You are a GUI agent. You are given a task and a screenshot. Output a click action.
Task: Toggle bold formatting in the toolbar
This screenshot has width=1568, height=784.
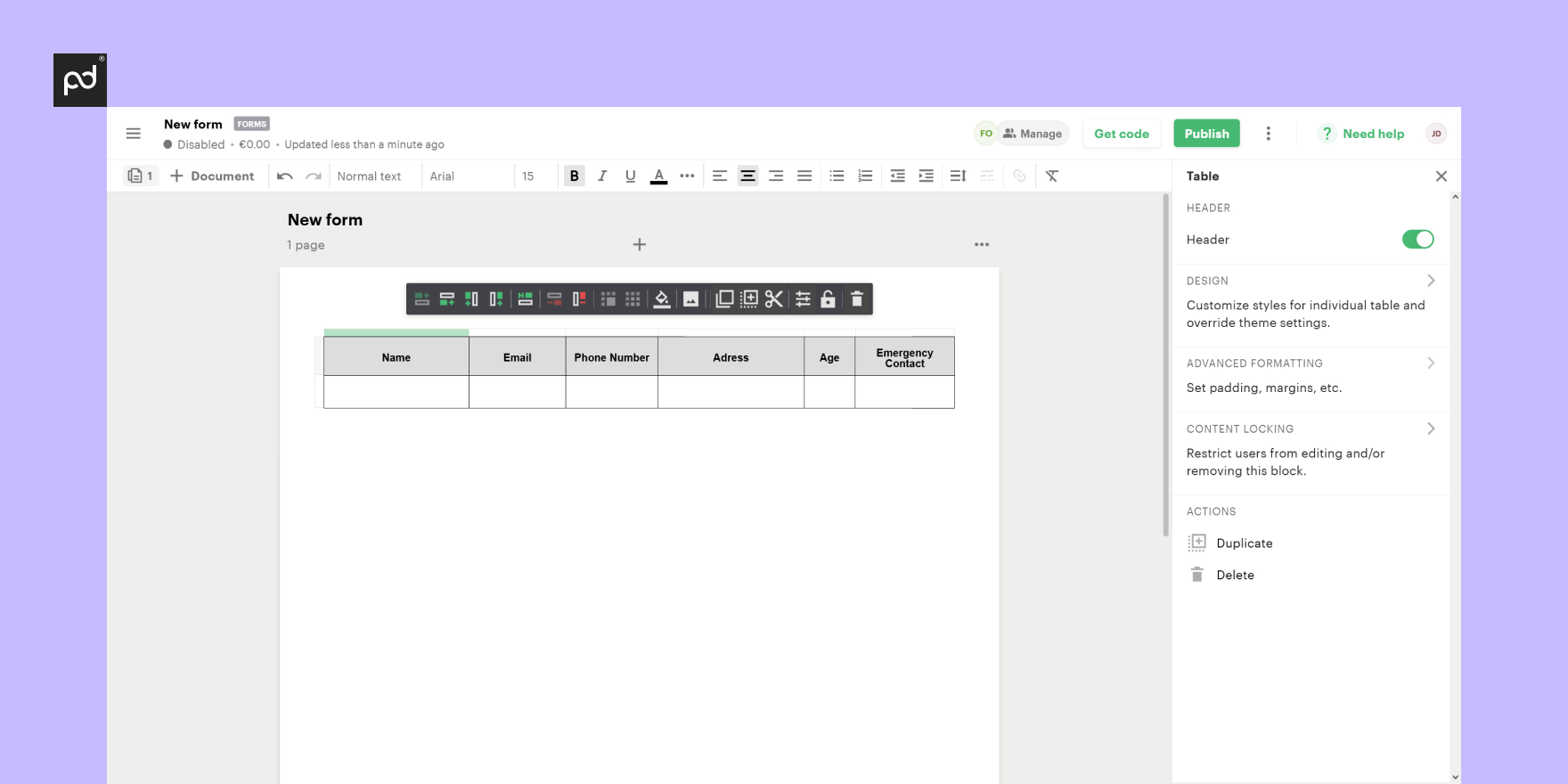(x=575, y=176)
